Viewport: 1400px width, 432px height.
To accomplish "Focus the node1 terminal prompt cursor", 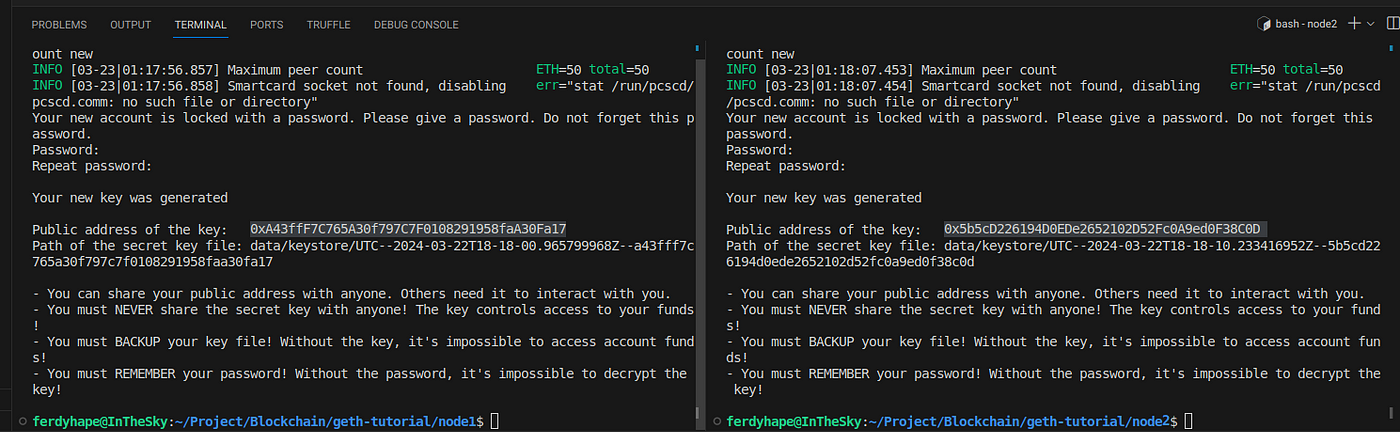I will (x=493, y=423).
